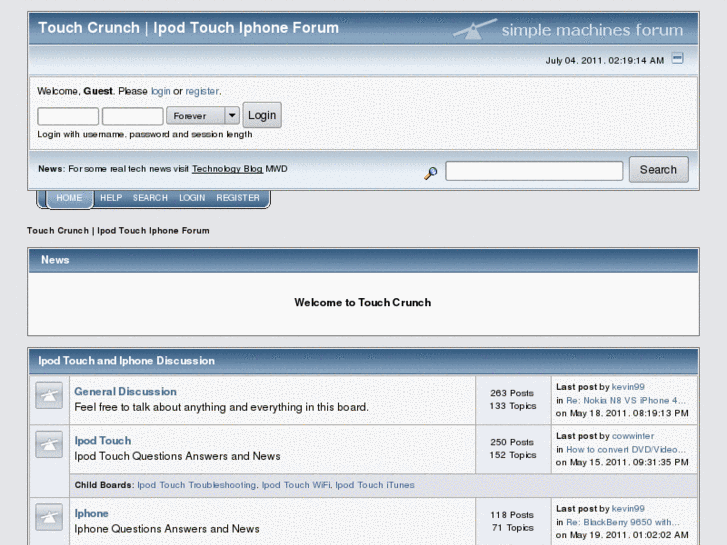View cowwinter user profile
Viewport: 727px width, 545px height.
(x=633, y=436)
